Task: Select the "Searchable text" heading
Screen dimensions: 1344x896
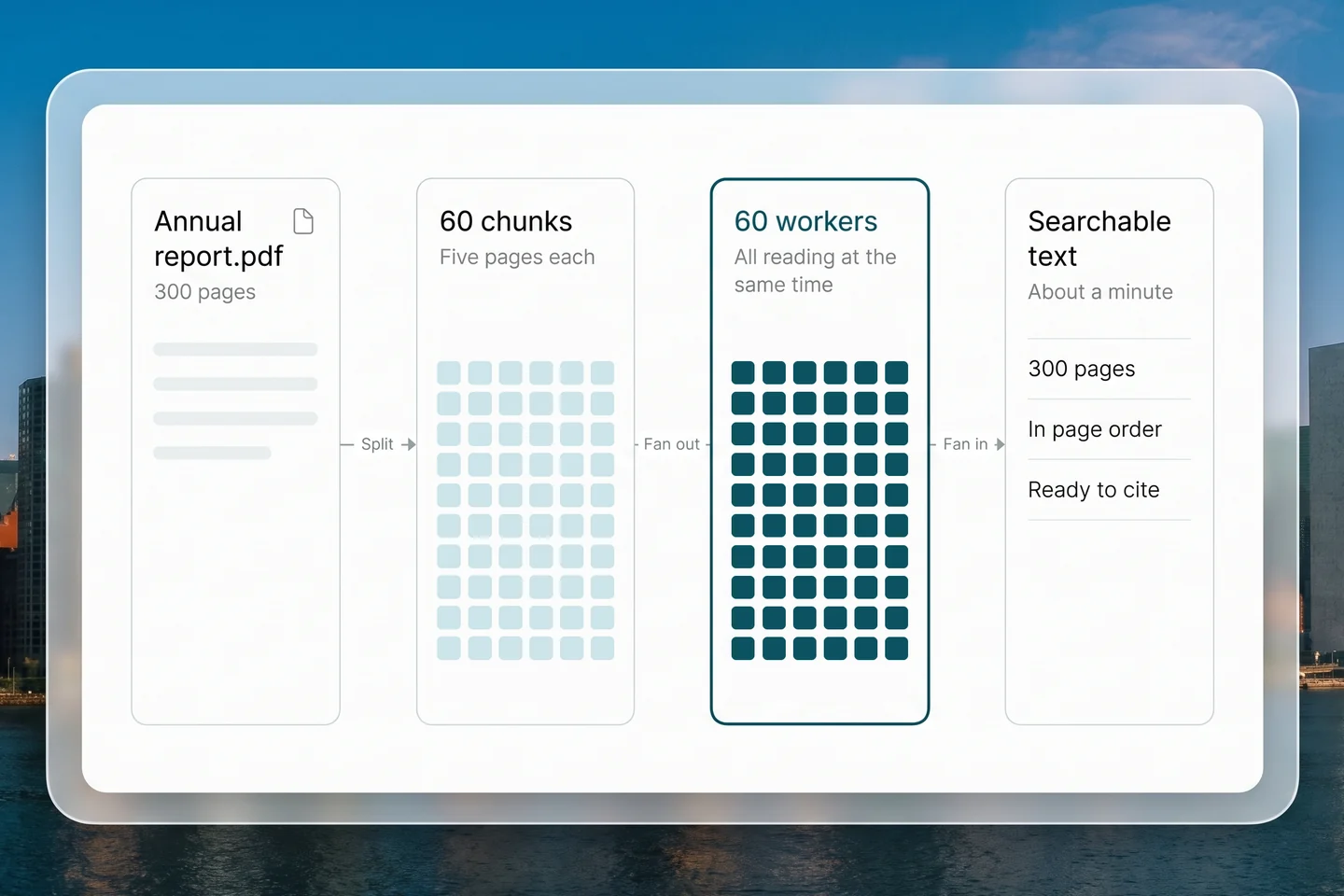Action: (1099, 238)
